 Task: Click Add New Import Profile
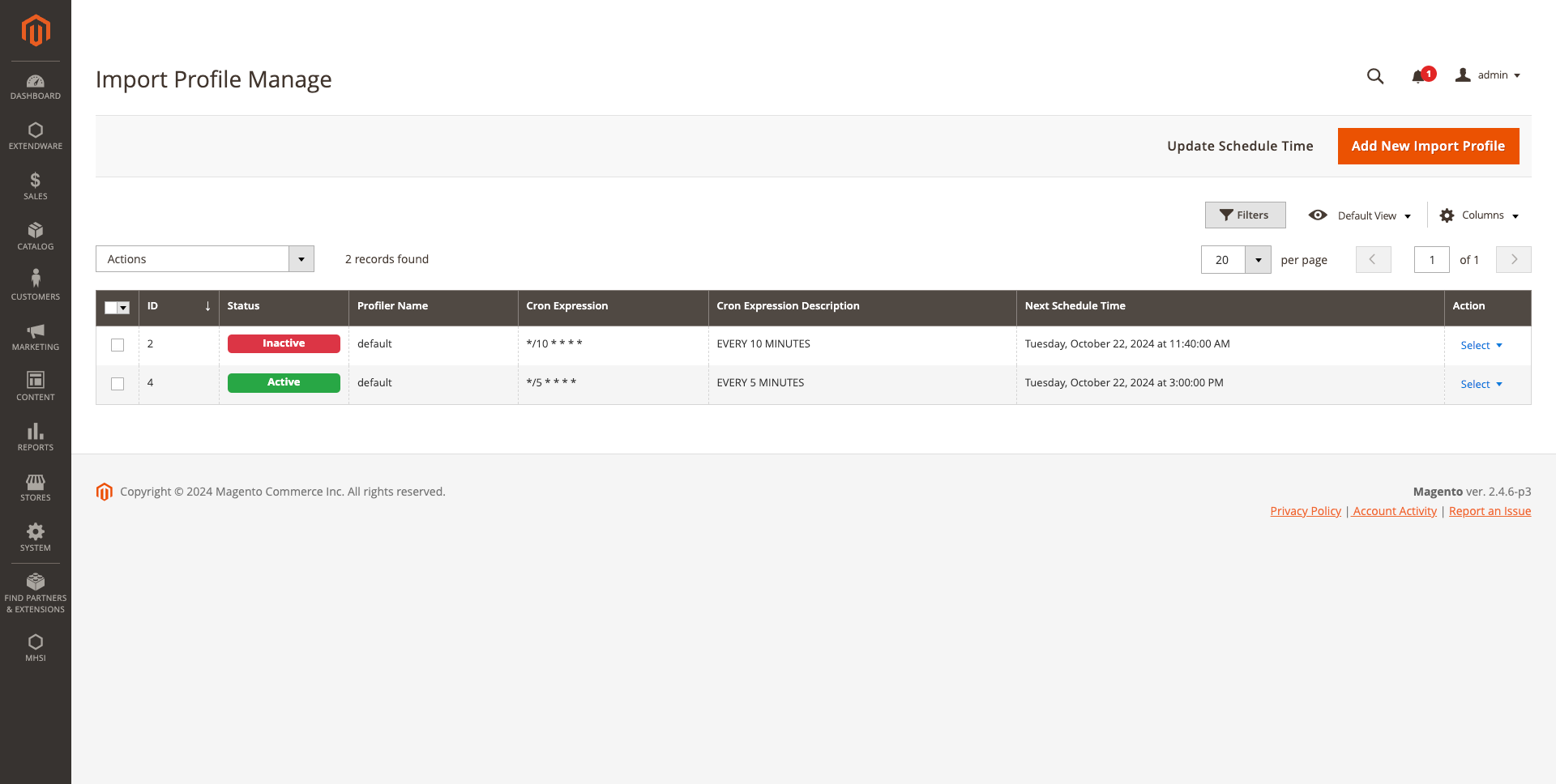(x=1428, y=146)
